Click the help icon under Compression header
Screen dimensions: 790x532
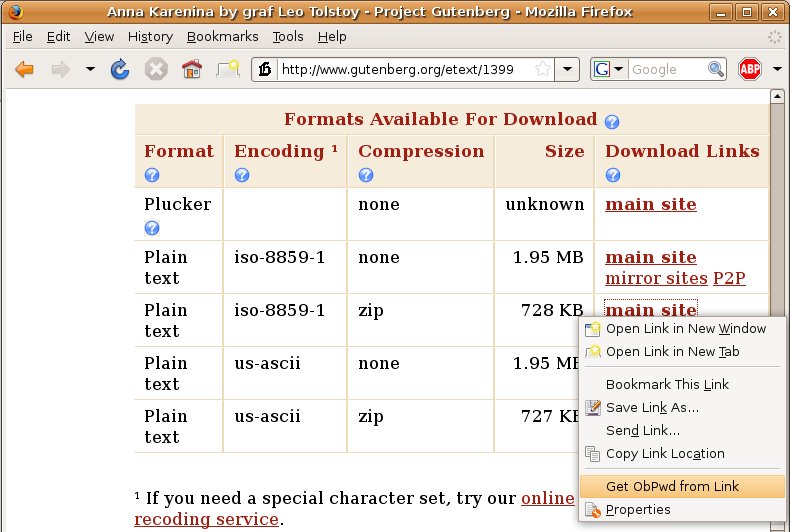(366, 175)
